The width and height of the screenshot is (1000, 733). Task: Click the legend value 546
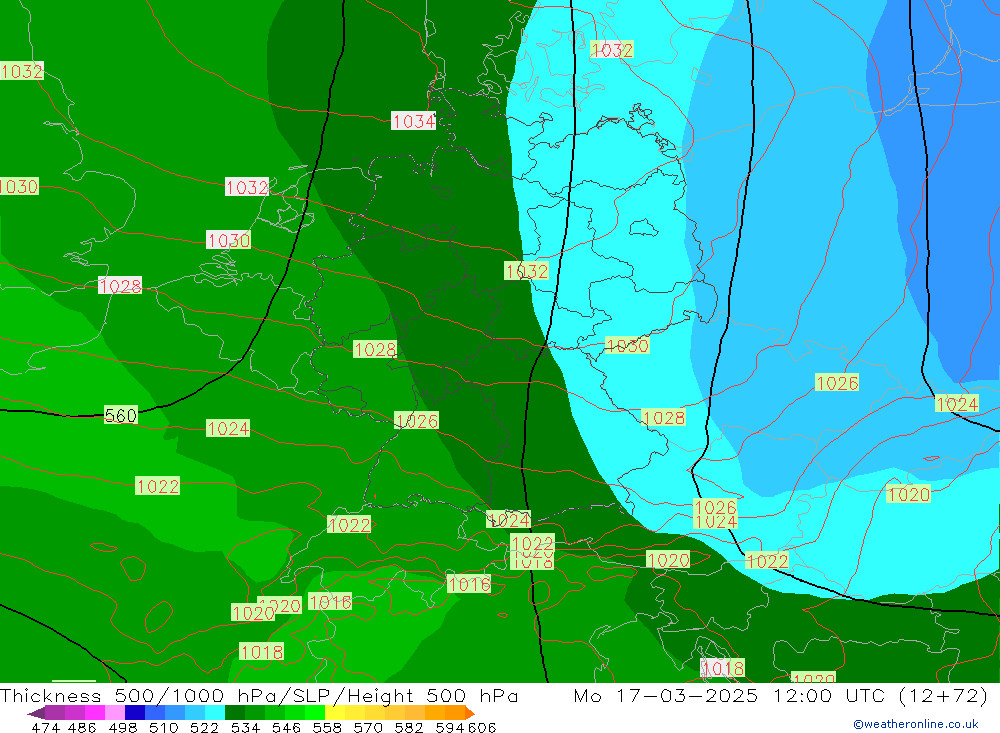pos(286,727)
